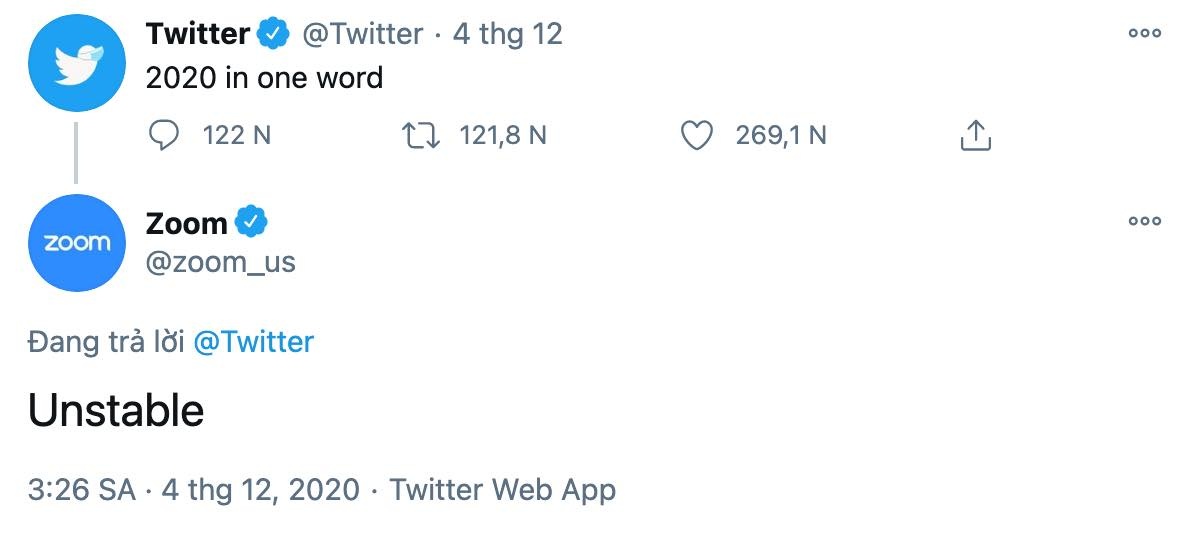Click the share upload icon
The image size is (1186, 534).
[x=975, y=135]
